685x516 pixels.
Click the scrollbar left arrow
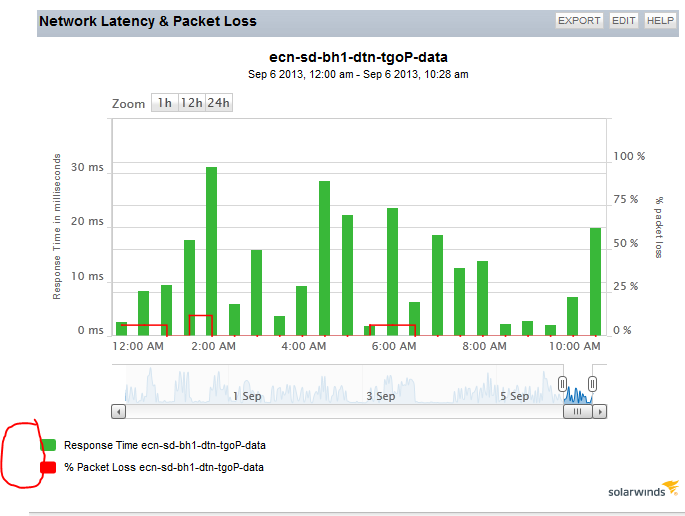pyautogui.click(x=118, y=412)
